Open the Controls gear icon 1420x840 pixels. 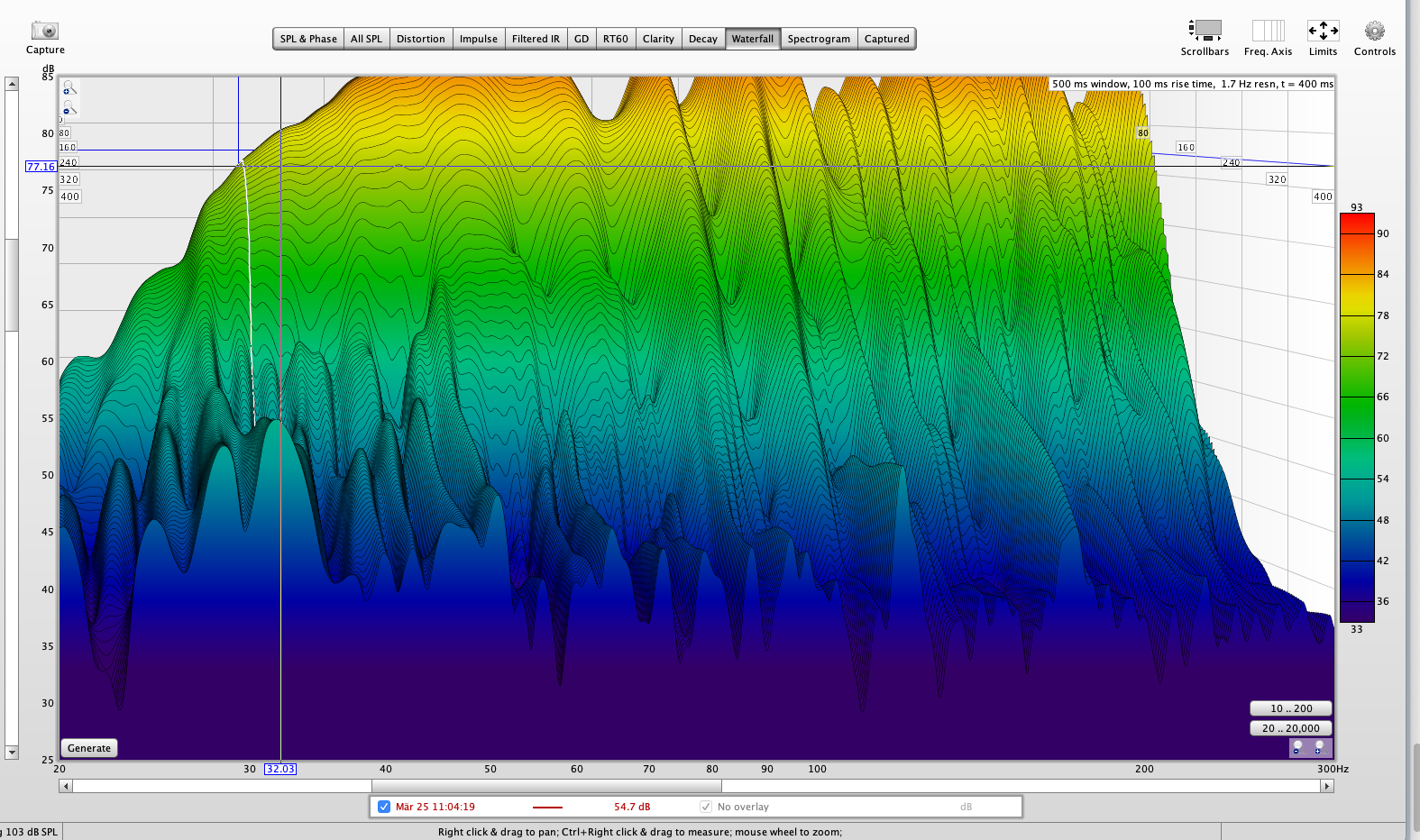1374,31
